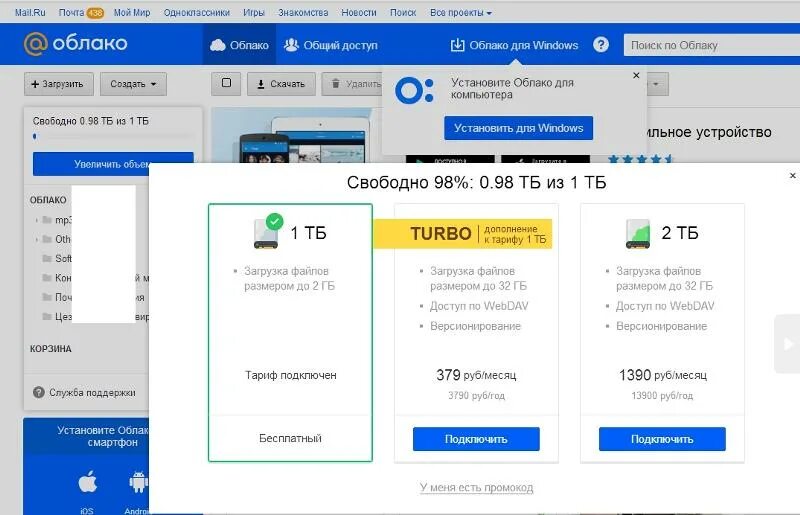Click the Android robot icon

point(138,482)
